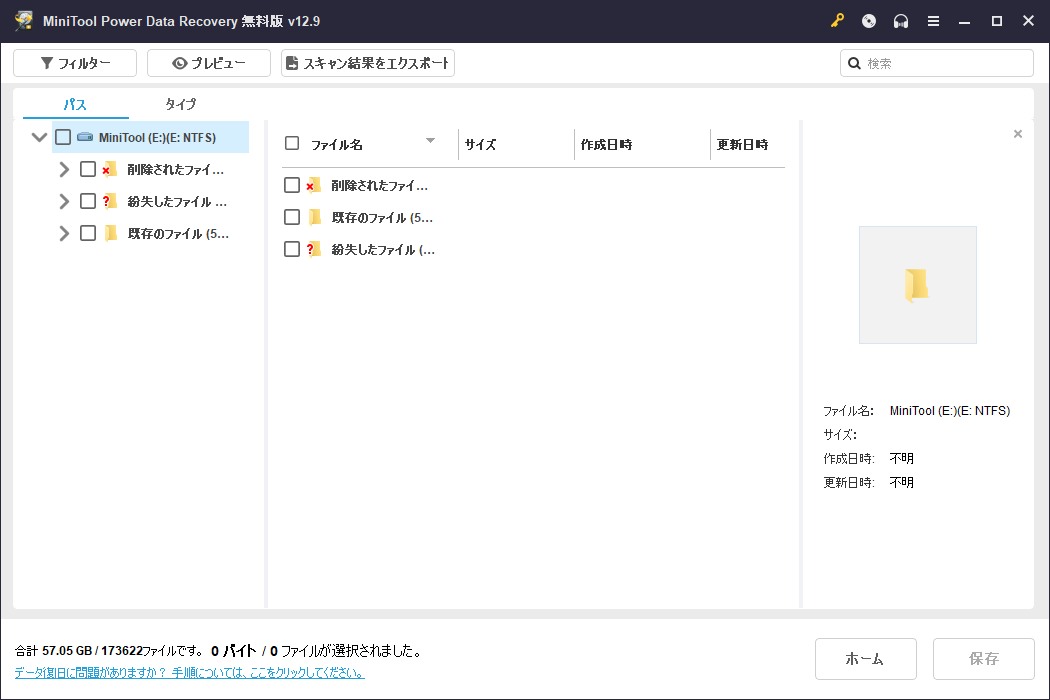Screen dimensions: 1050x700
Task: Select 削除されたファイ… label in tree
Action: pos(175,169)
